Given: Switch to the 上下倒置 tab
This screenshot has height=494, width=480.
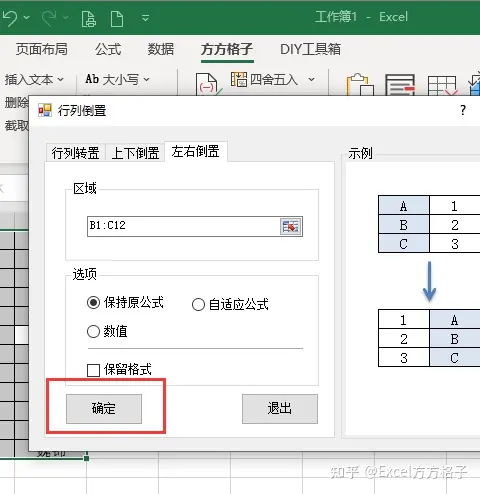Looking at the screenshot, I should click(x=135, y=153).
